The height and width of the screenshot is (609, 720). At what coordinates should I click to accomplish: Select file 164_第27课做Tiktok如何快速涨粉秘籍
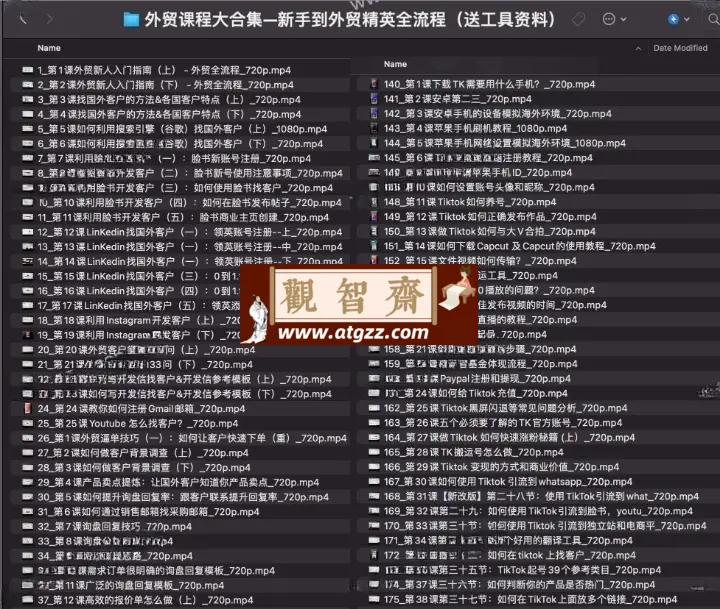coord(509,437)
